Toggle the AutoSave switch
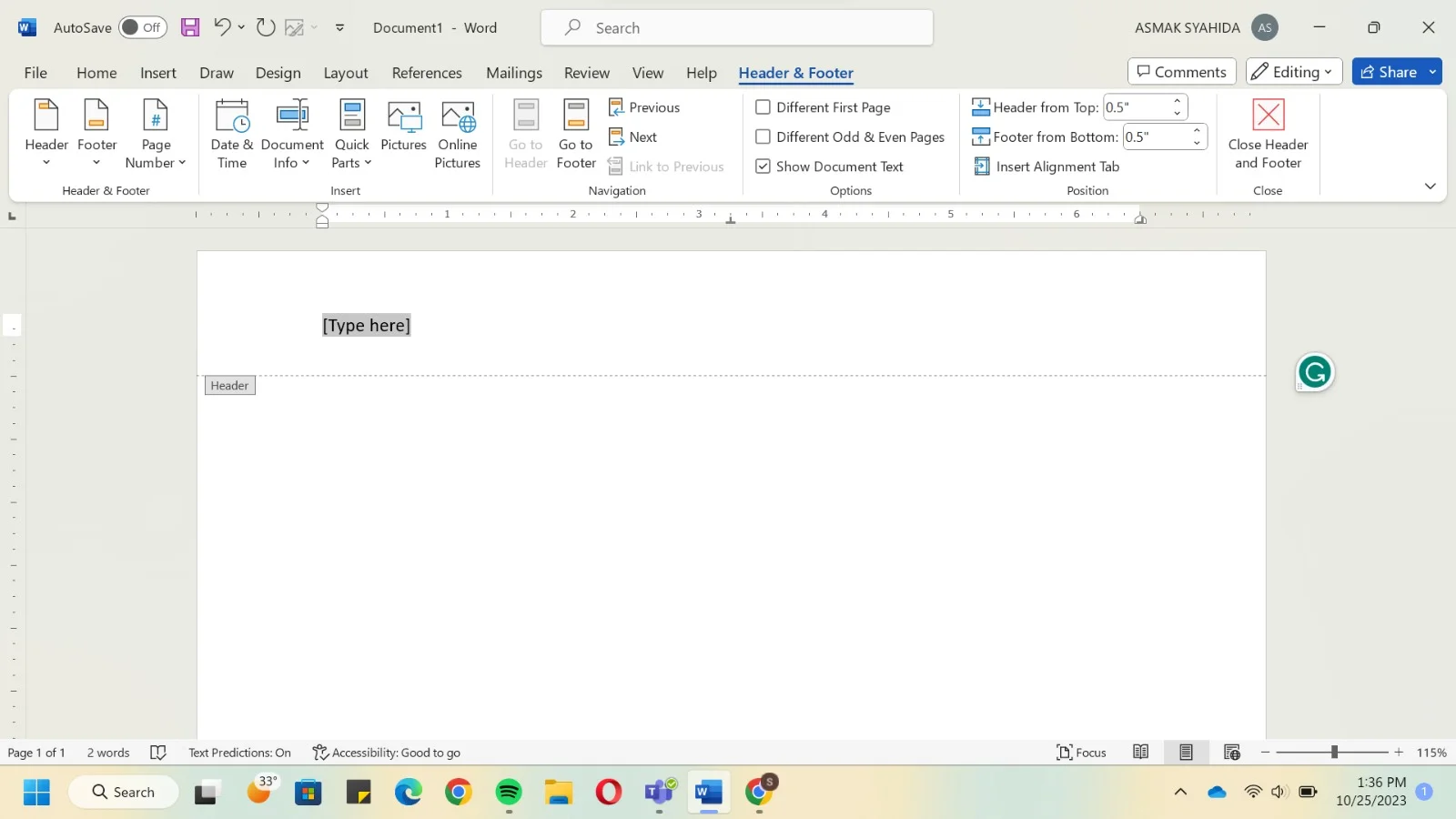This screenshot has height=819, width=1456. click(142, 27)
